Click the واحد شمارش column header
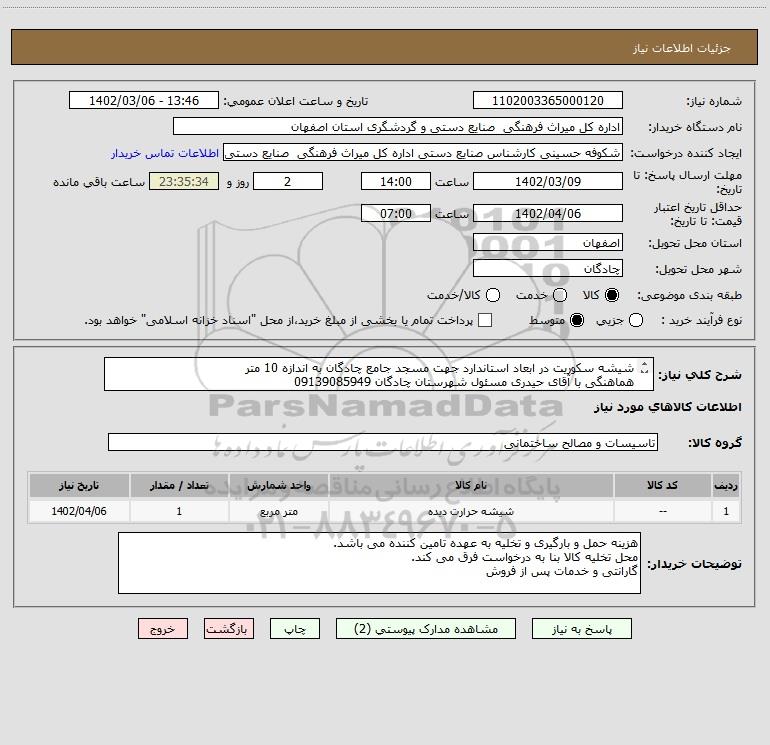770x745 pixels. (x=278, y=485)
